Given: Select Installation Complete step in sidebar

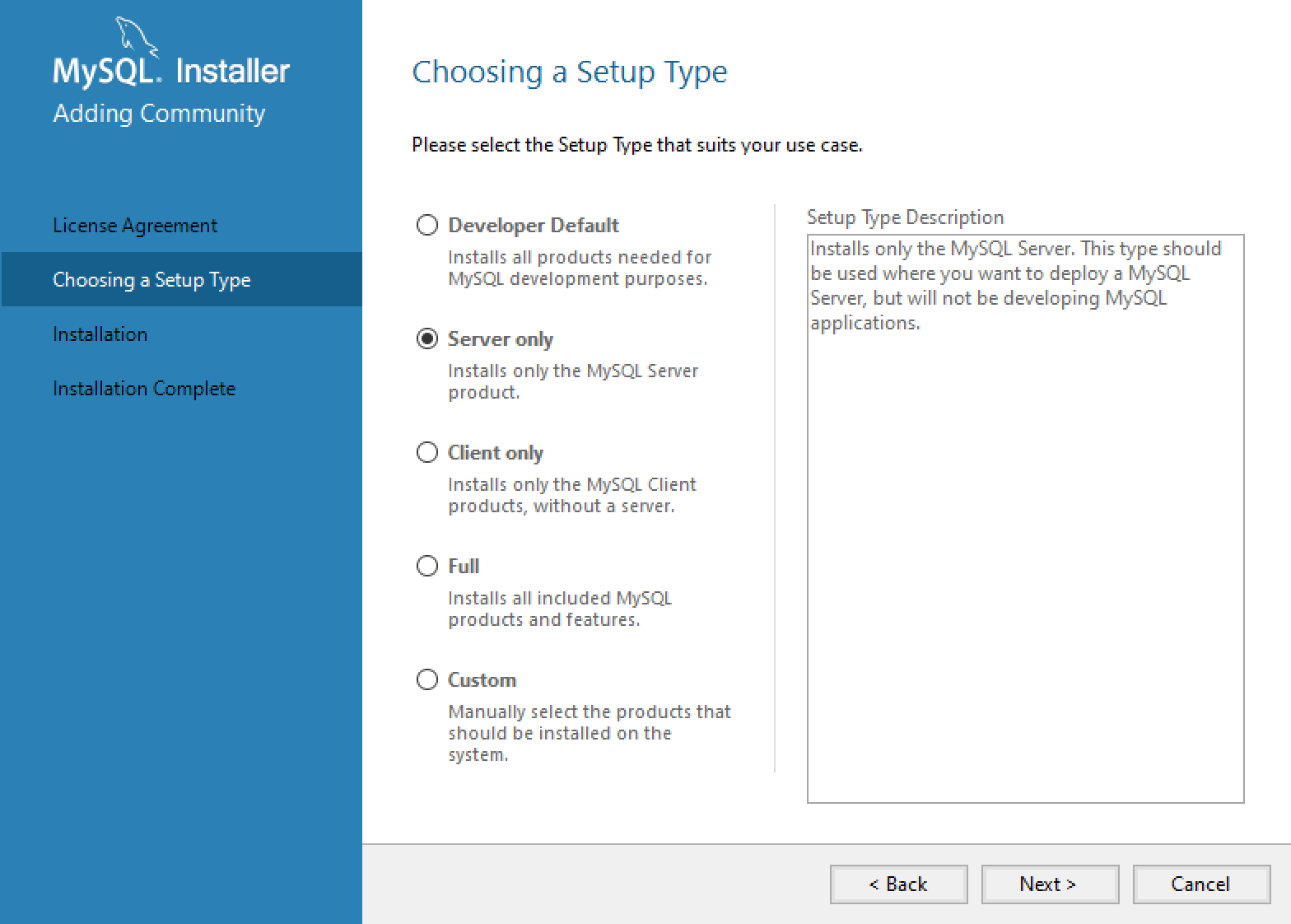Looking at the screenshot, I should [144, 389].
